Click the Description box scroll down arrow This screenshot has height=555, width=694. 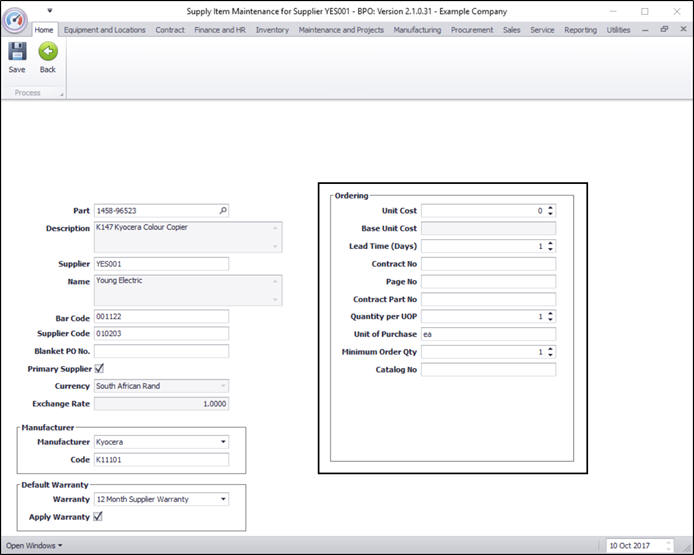tap(275, 246)
